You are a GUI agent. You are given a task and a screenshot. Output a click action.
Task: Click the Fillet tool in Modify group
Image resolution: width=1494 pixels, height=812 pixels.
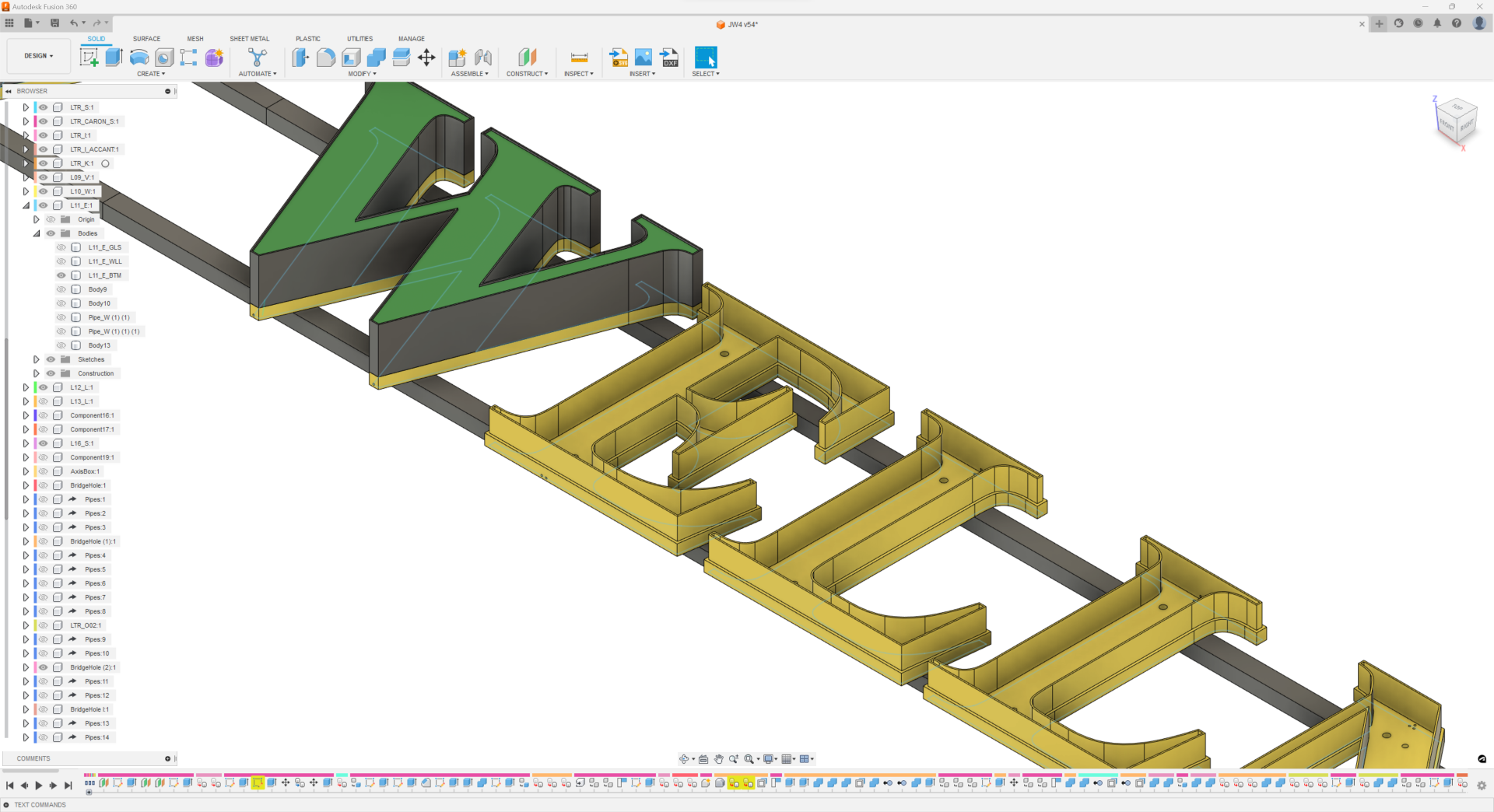(326, 58)
